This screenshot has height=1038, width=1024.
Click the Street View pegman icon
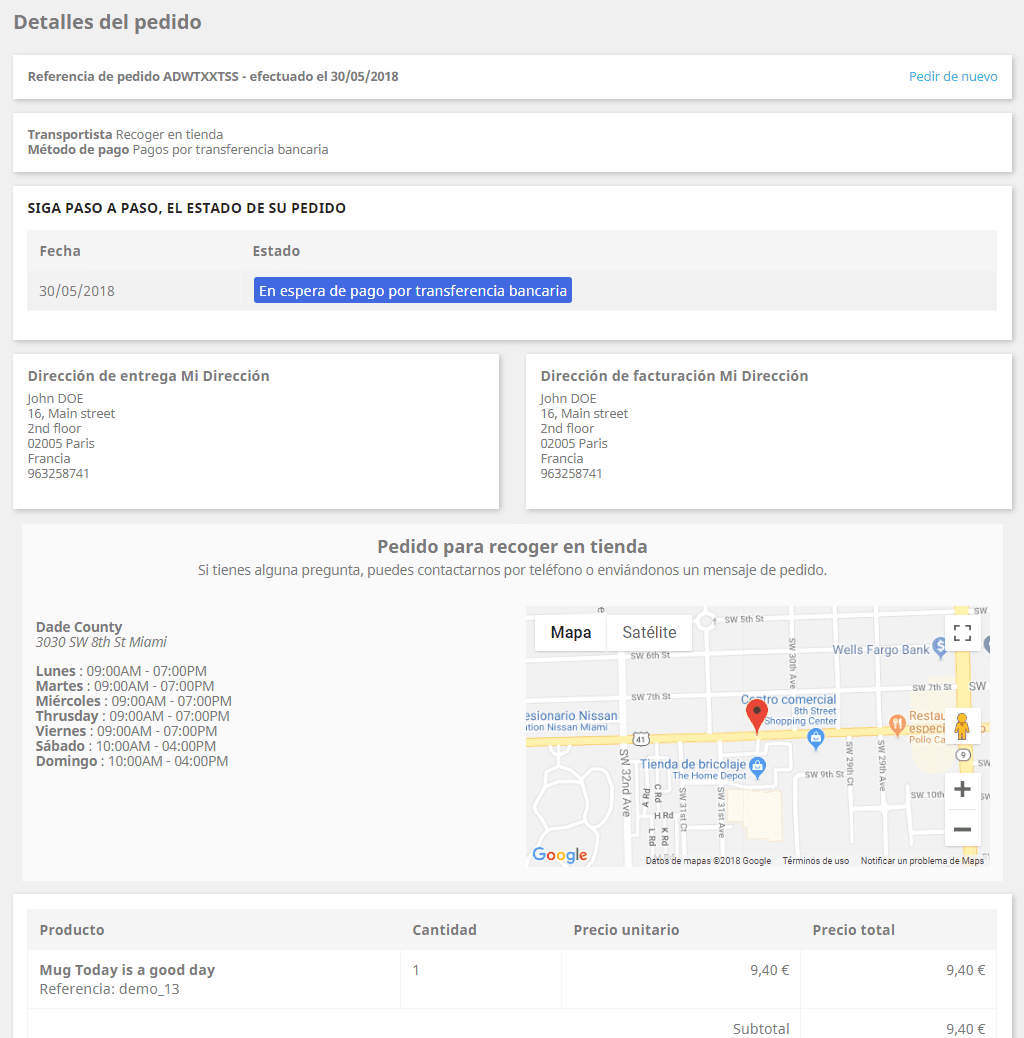(x=962, y=725)
